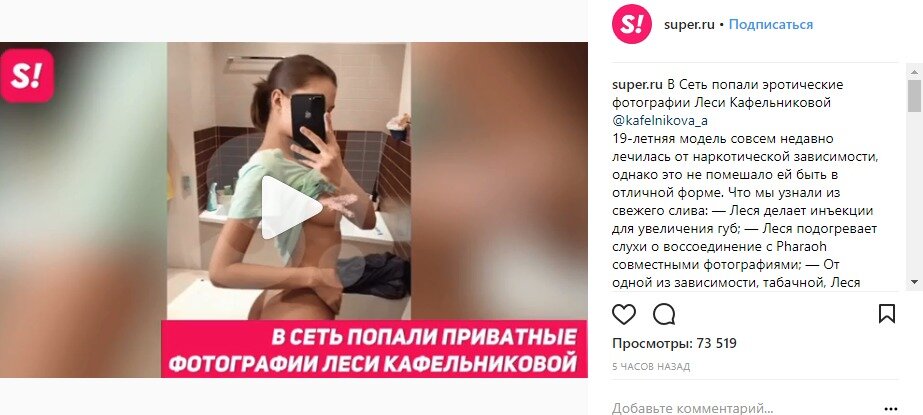The width and height of the screenshot is (923, 415).
Task: Click super.ru username starting the caption
Action: (638, 85)
